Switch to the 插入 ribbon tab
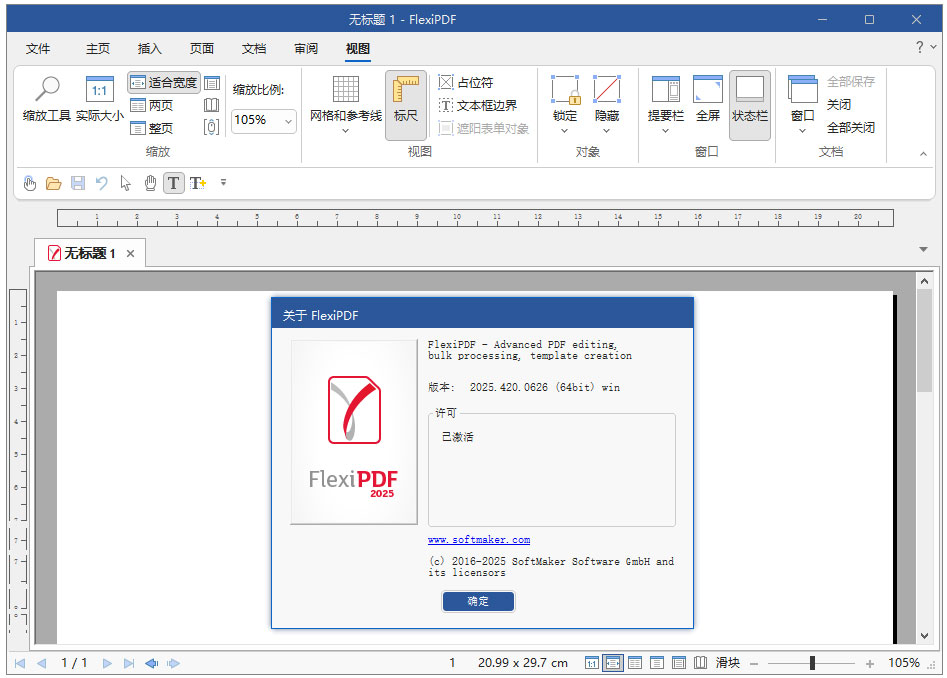Viewport: 947px width, 678px height. pyautogui.click(x=149, y=49)
